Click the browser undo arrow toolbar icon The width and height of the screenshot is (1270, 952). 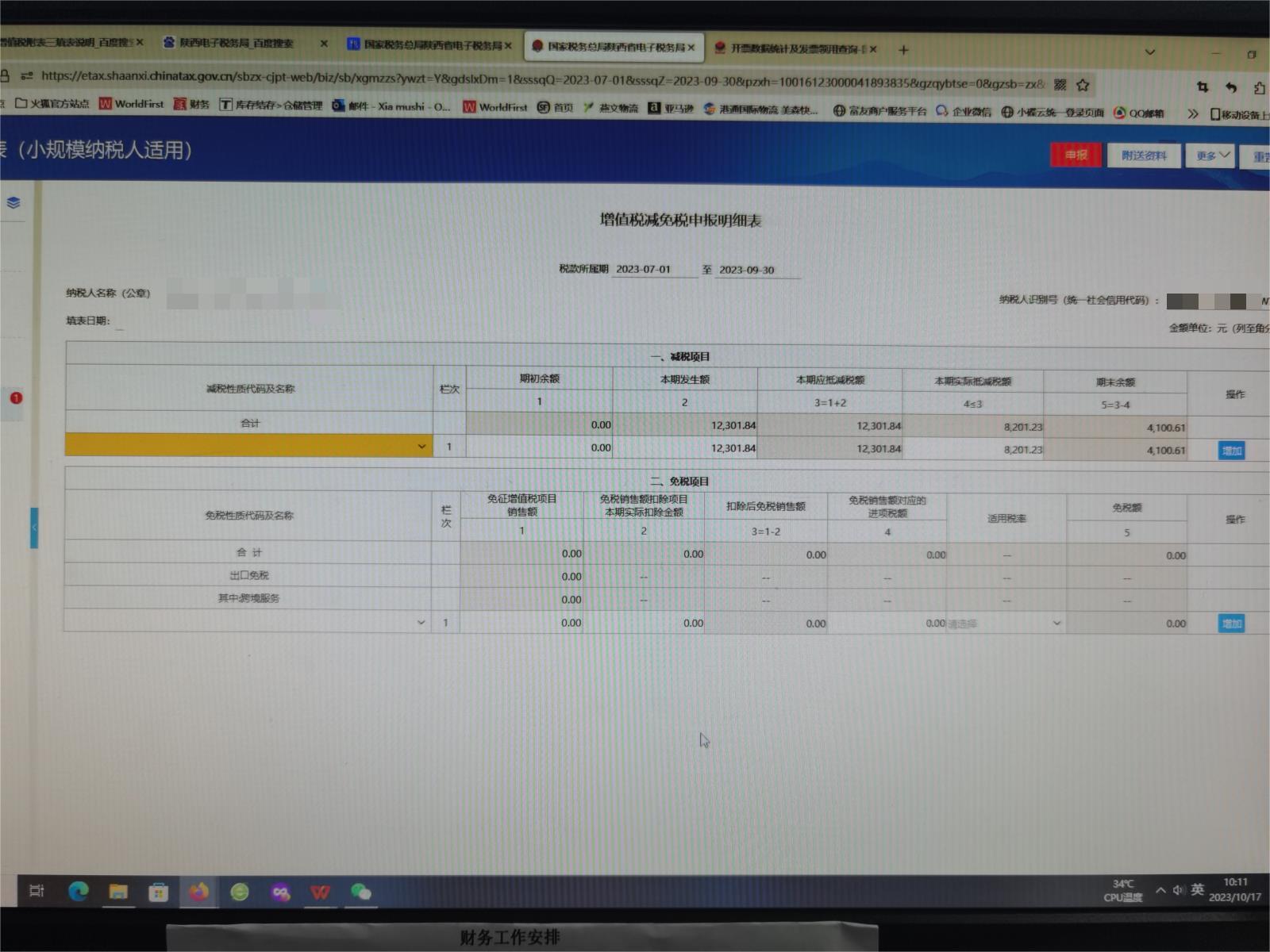(x=1231, y=87)
